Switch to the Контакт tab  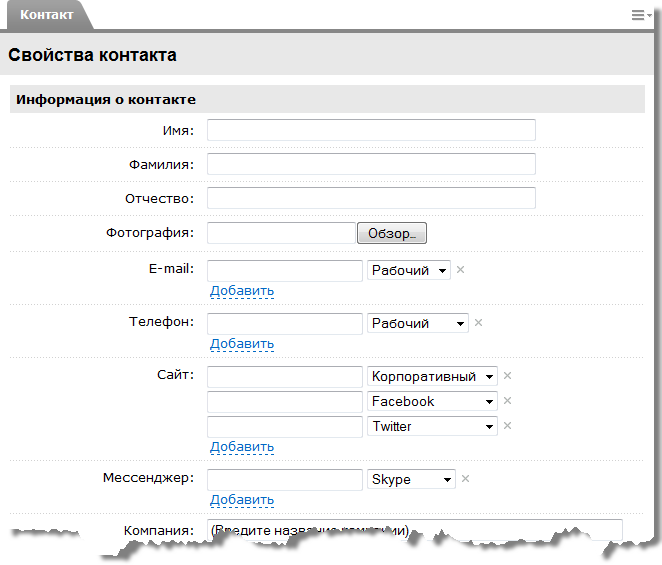click(x=46, y=15)
